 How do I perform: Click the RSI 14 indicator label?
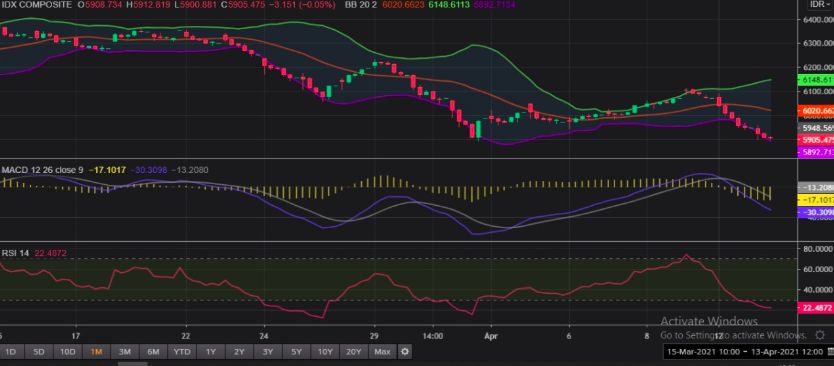15,253
